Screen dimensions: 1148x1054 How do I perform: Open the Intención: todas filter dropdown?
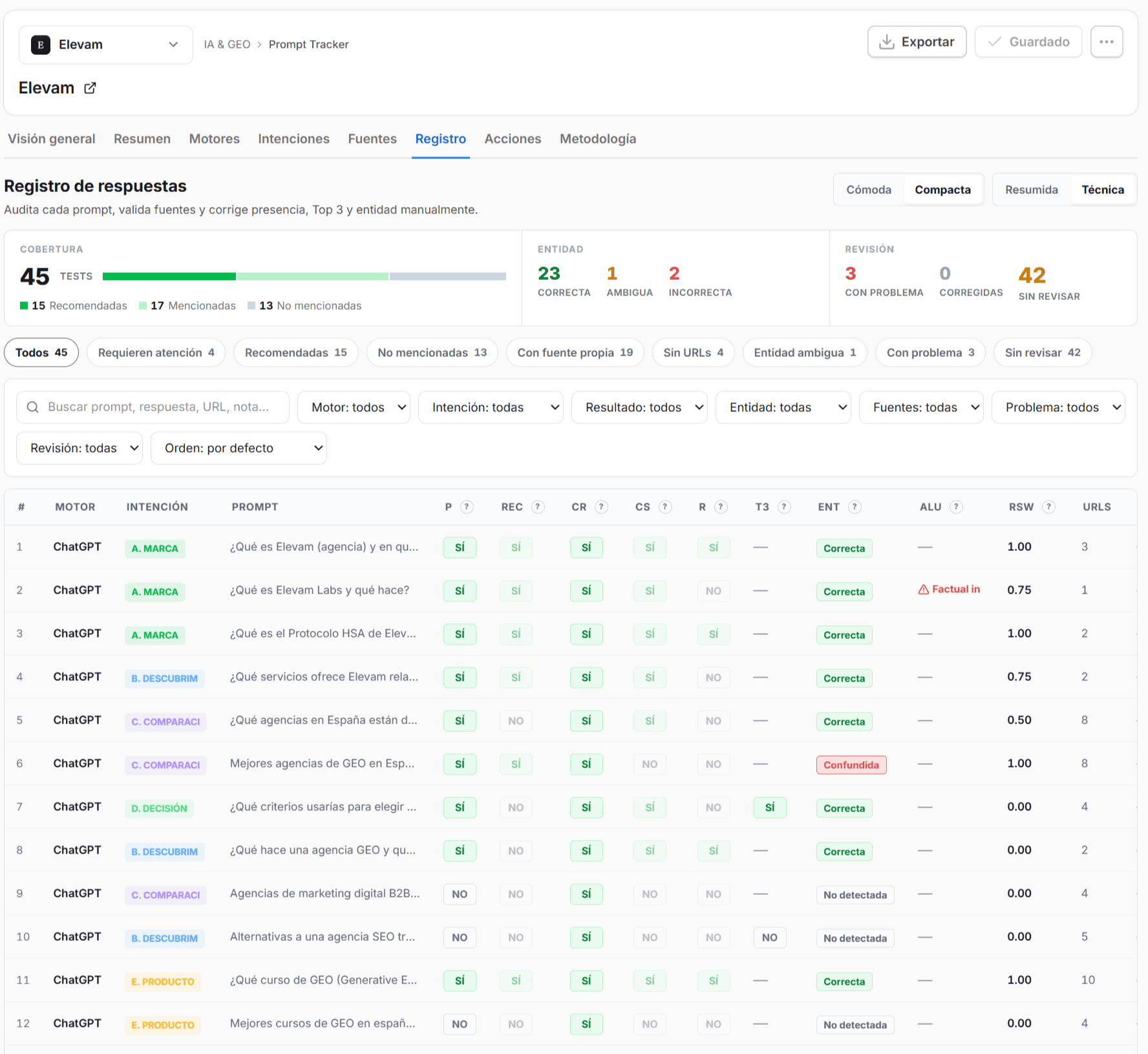491,407
